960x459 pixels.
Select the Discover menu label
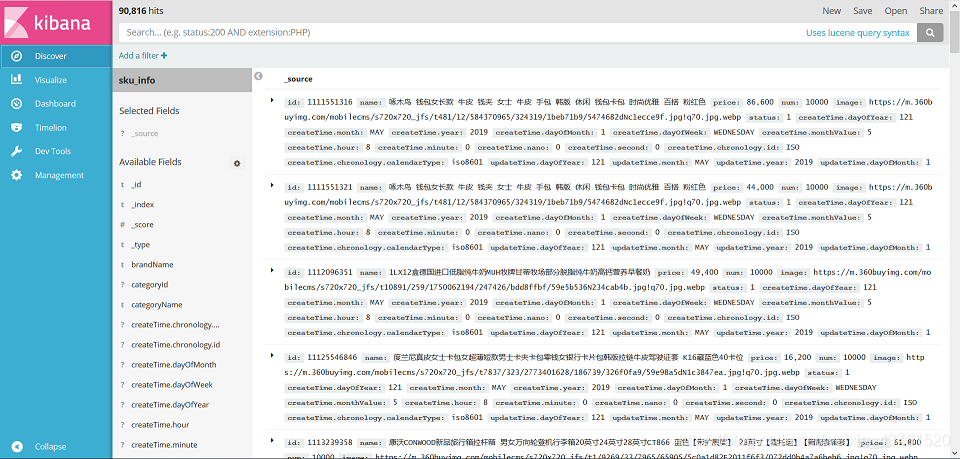coord(51,56)
